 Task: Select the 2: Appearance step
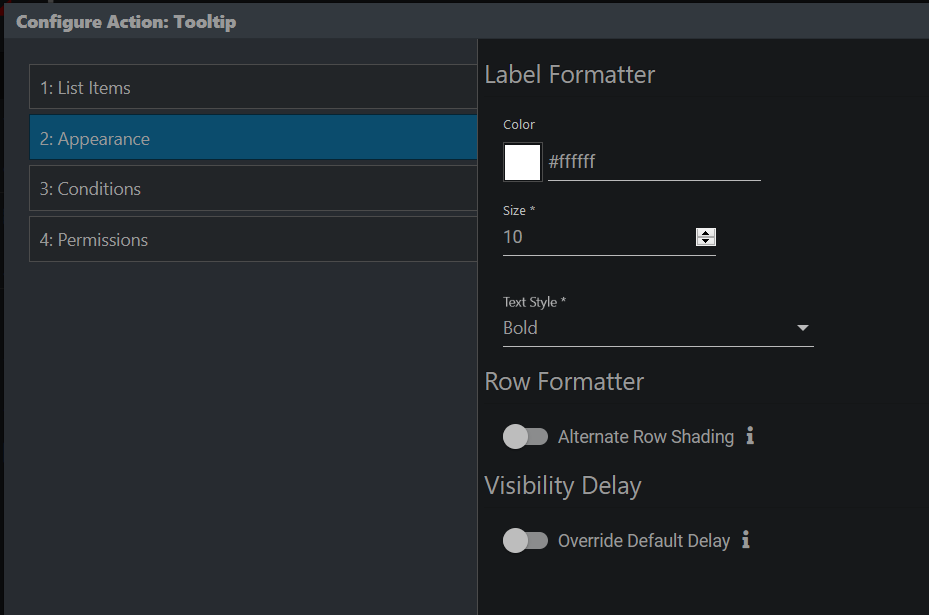[253, 138]
